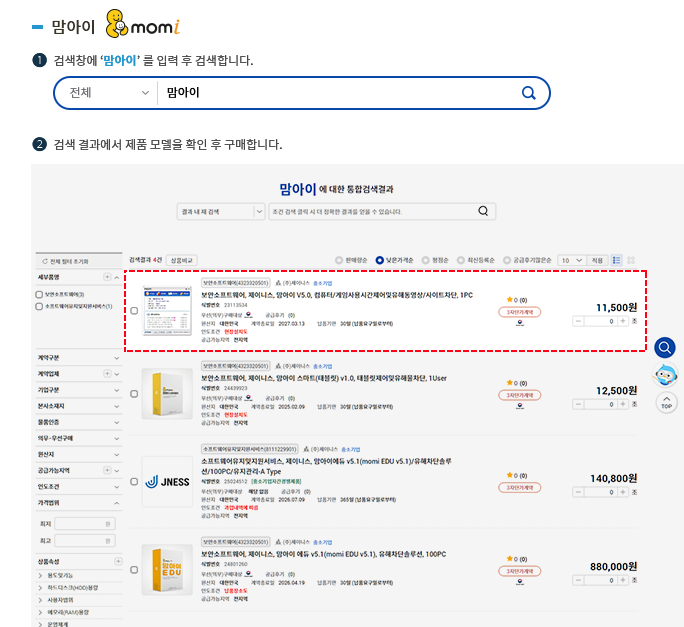Click the star rating of the 880,000원 product
Screen dimensions: 684x627
point(510,558)
